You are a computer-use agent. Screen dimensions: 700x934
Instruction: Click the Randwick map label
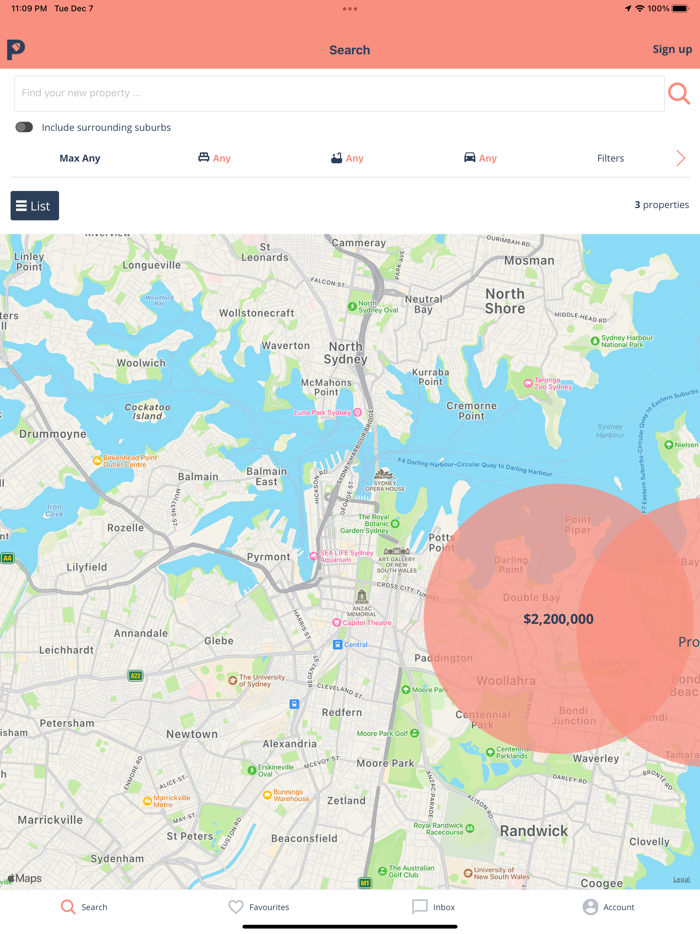(x=534, y=830)
